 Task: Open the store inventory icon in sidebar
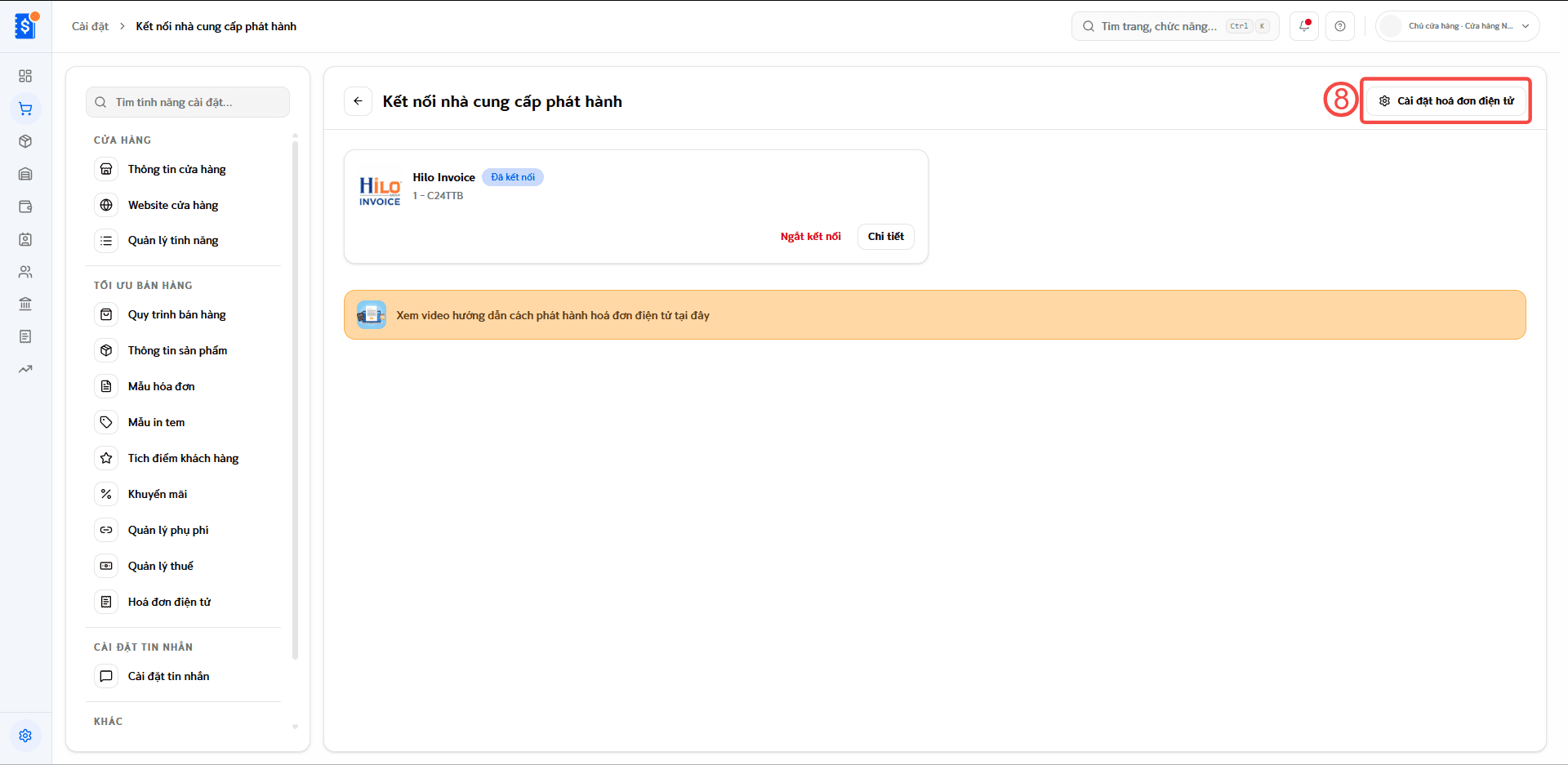point(25,174)
